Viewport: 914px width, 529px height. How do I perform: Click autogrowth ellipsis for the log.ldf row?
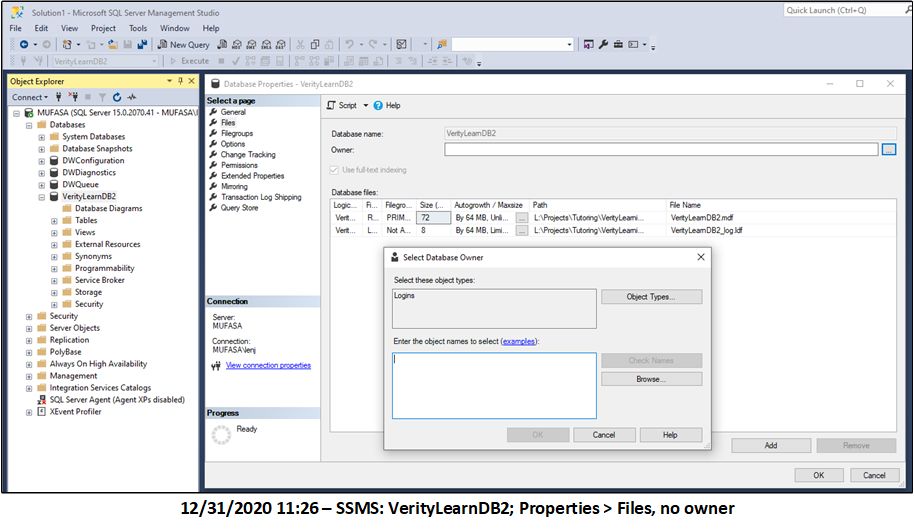click(522, 230)
